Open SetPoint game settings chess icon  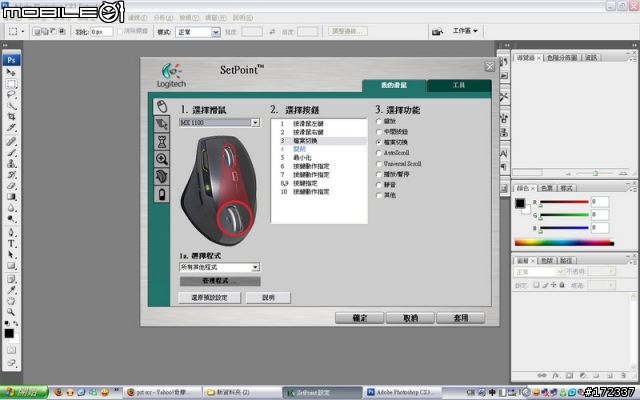pyautogui.click(x=162, y=142)
